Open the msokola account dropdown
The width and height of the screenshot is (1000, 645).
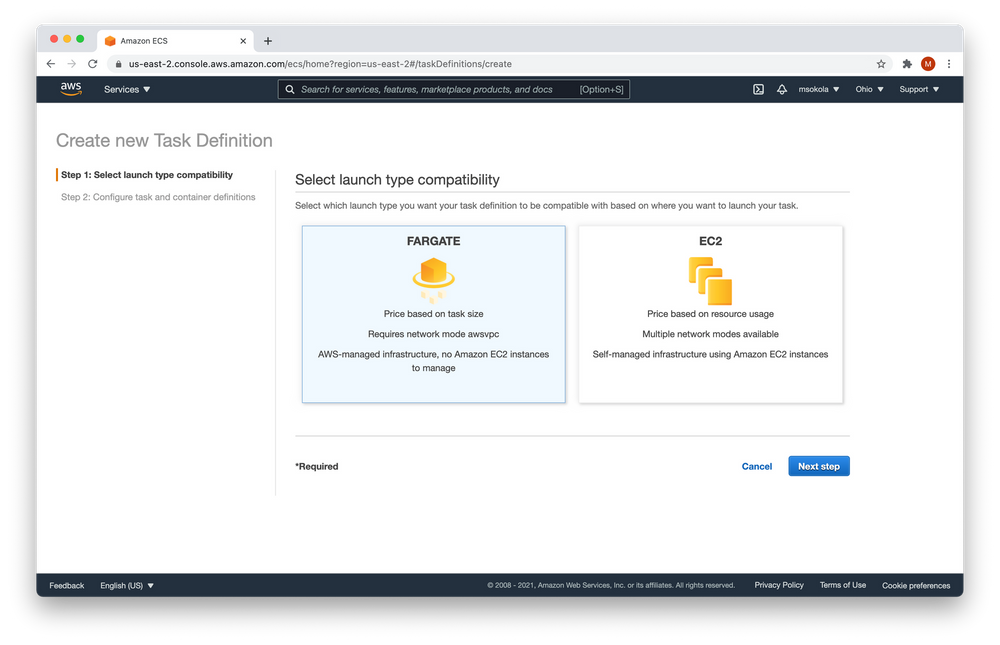819,89
